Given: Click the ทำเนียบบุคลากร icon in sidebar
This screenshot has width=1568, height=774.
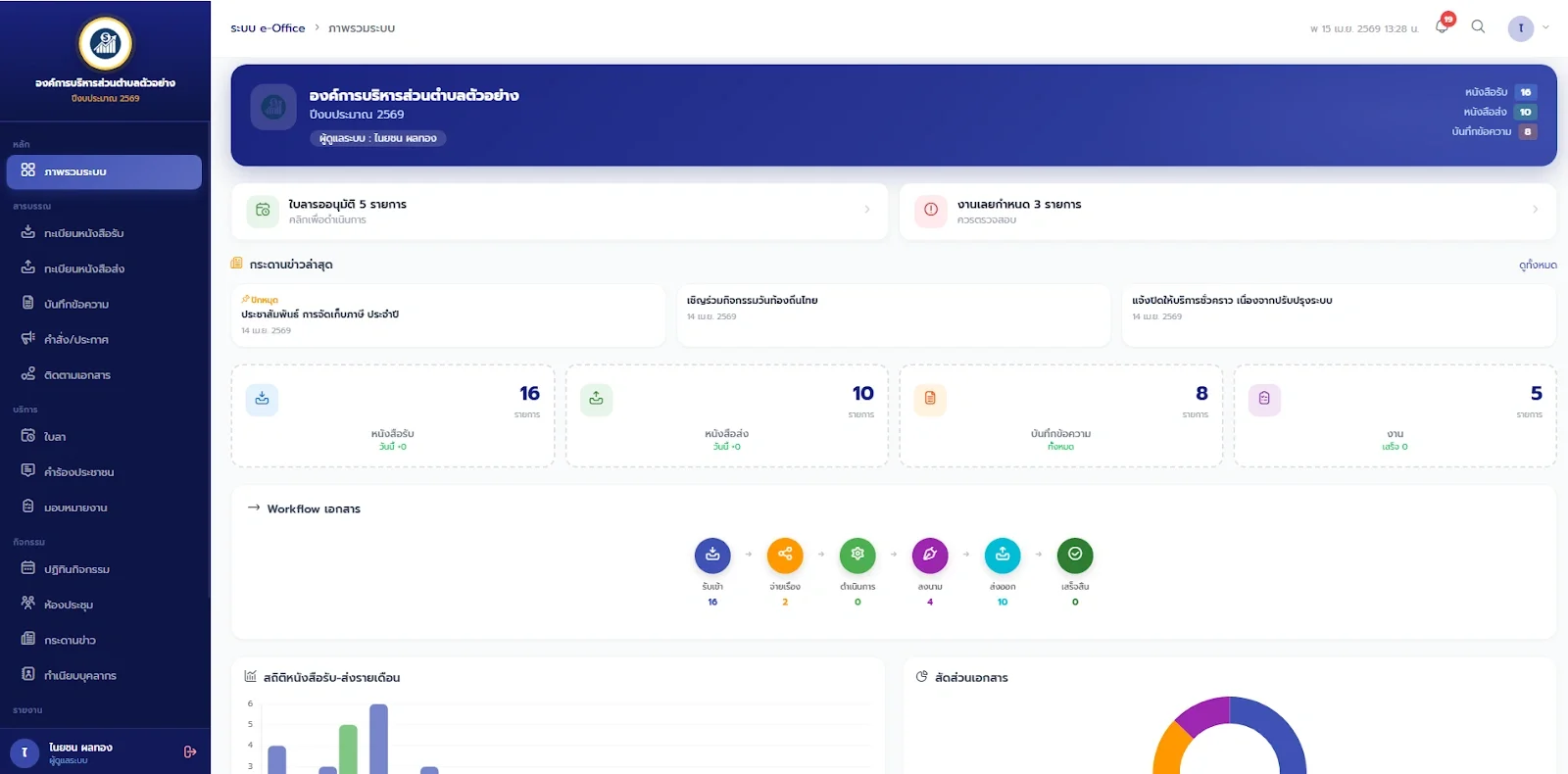Looking at the screenshot, I should [x=28, y=674].
